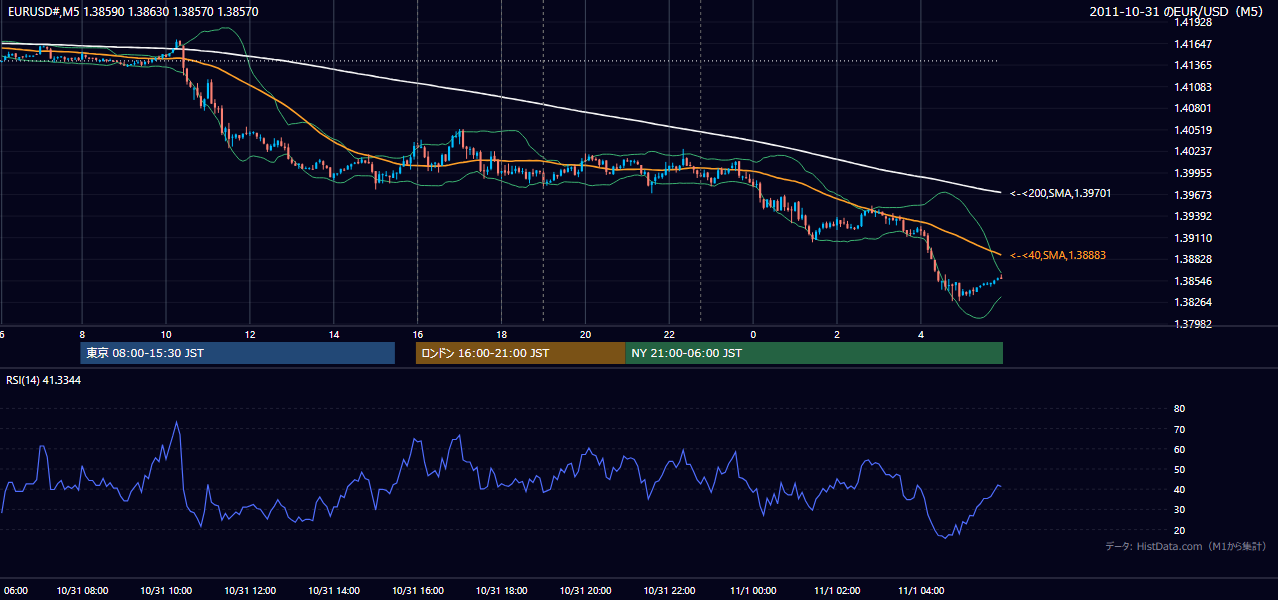Select the London 16:00-21:00 JST session bar
Viewport: 1278px width, 600px height.
(521, 353)
